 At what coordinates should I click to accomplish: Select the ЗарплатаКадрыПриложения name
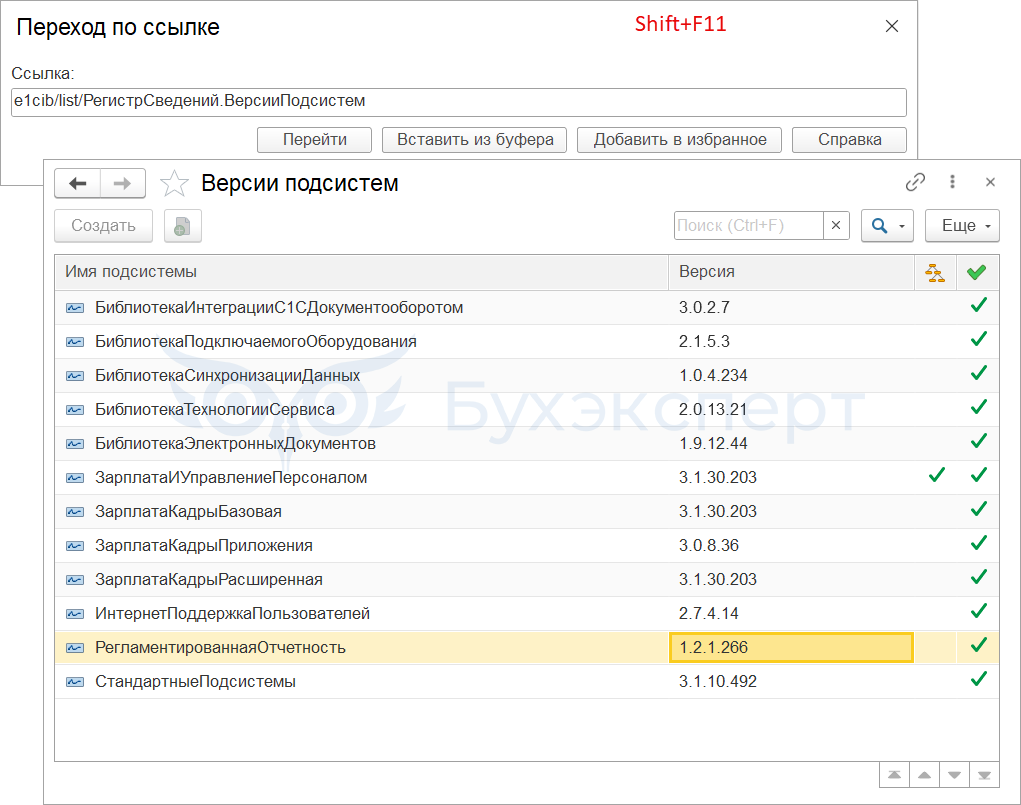[x=204, y=546]
